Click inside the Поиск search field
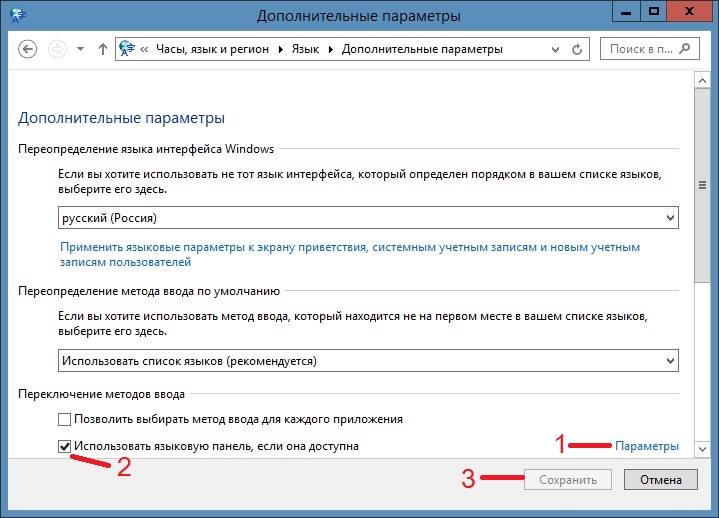The height and width of the screenshot is (518, 719). [x=640, y=49]
